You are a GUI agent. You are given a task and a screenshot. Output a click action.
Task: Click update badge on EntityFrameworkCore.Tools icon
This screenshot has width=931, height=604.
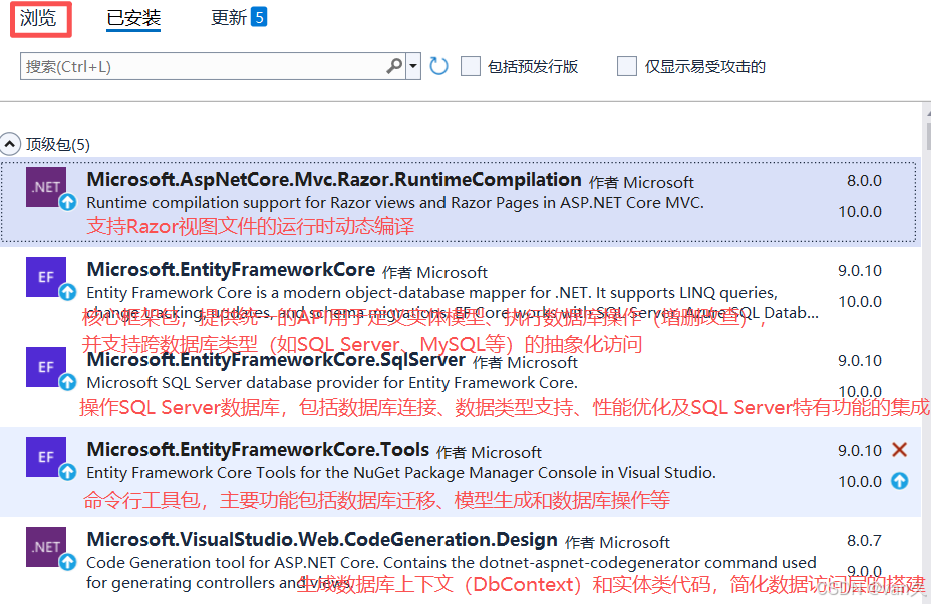[x=68, y=472]
